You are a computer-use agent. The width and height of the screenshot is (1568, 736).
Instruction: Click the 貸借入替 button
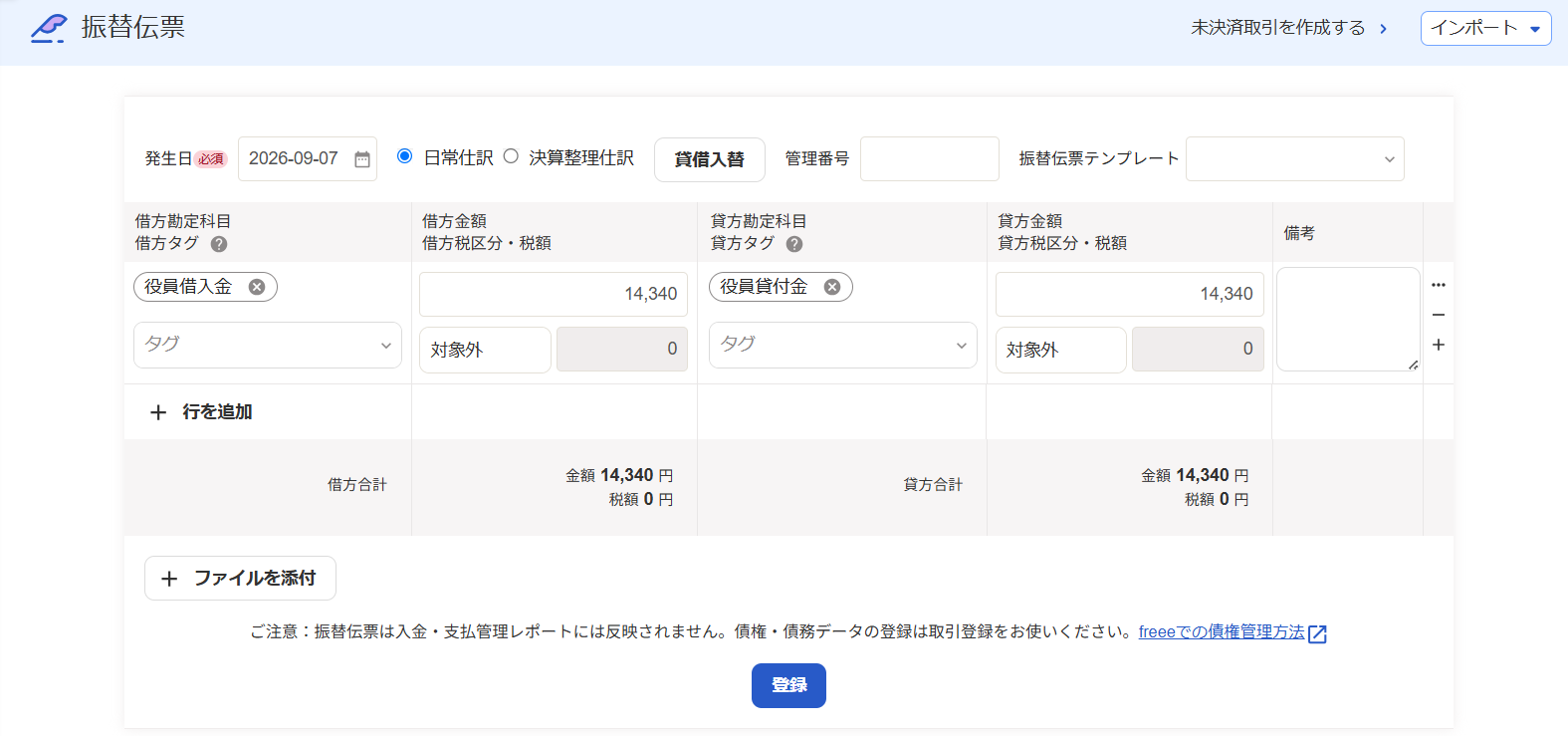709,159
